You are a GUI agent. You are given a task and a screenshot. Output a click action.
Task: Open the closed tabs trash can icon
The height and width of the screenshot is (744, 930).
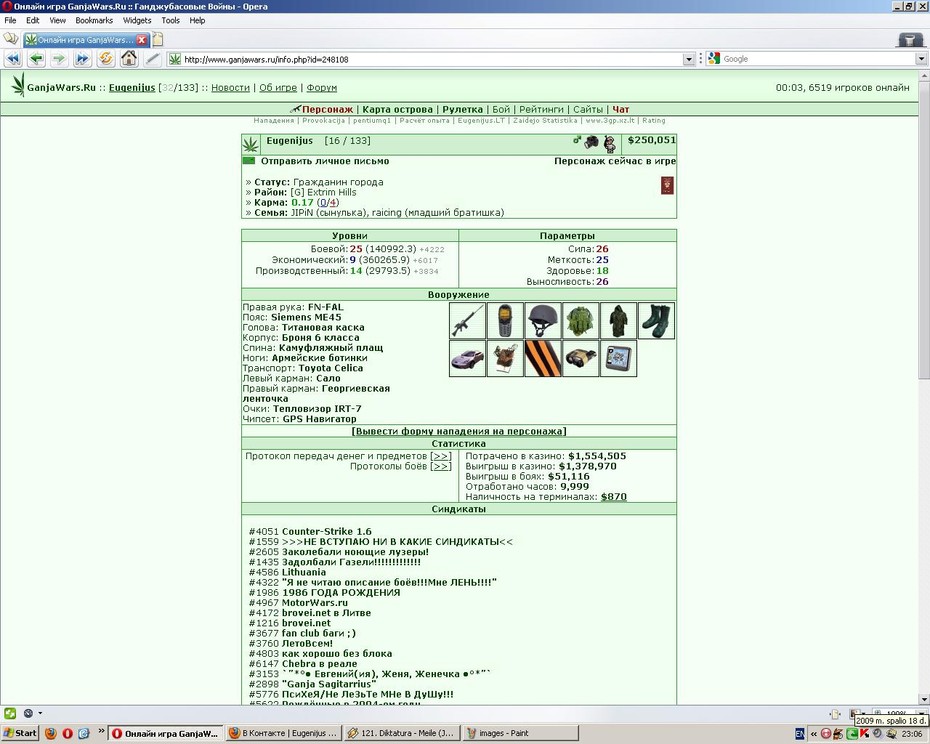pos(910,40)
